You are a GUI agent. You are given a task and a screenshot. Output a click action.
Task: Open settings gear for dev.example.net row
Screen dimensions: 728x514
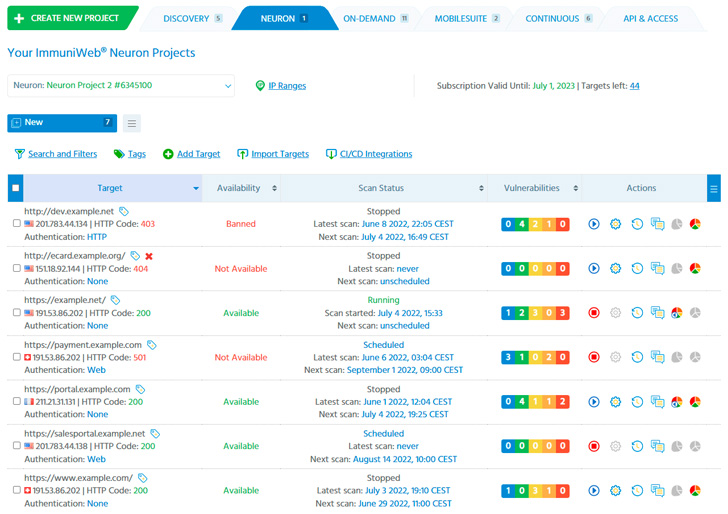pos(615,224)
